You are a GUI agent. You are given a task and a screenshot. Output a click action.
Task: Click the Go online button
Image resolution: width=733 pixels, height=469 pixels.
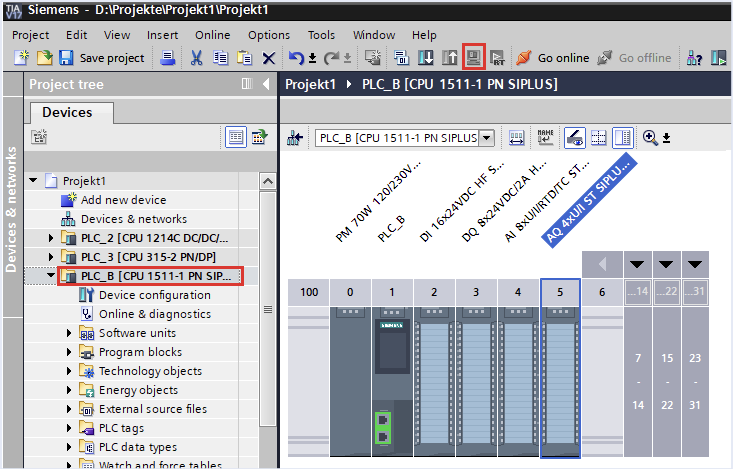pos(553,58)
